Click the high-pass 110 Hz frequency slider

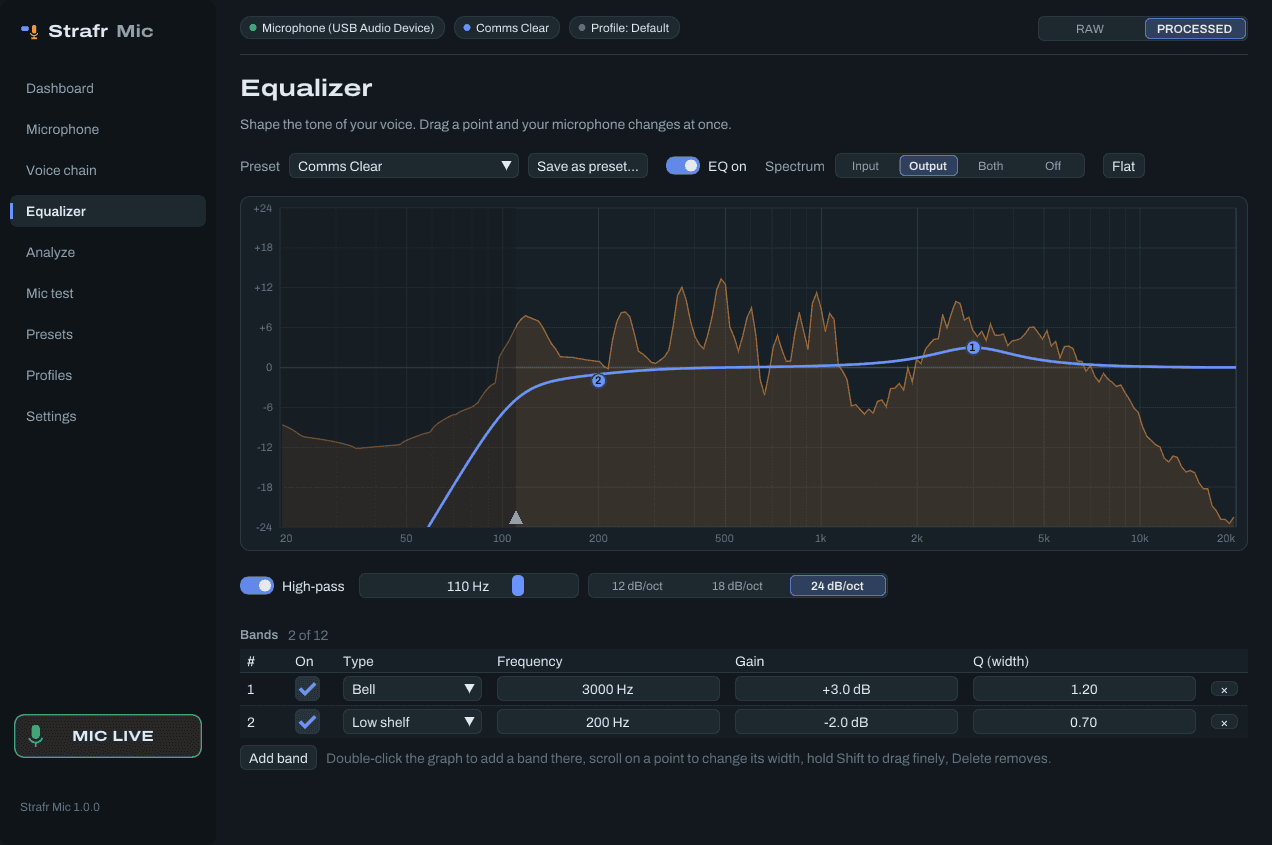pos(468,586)
